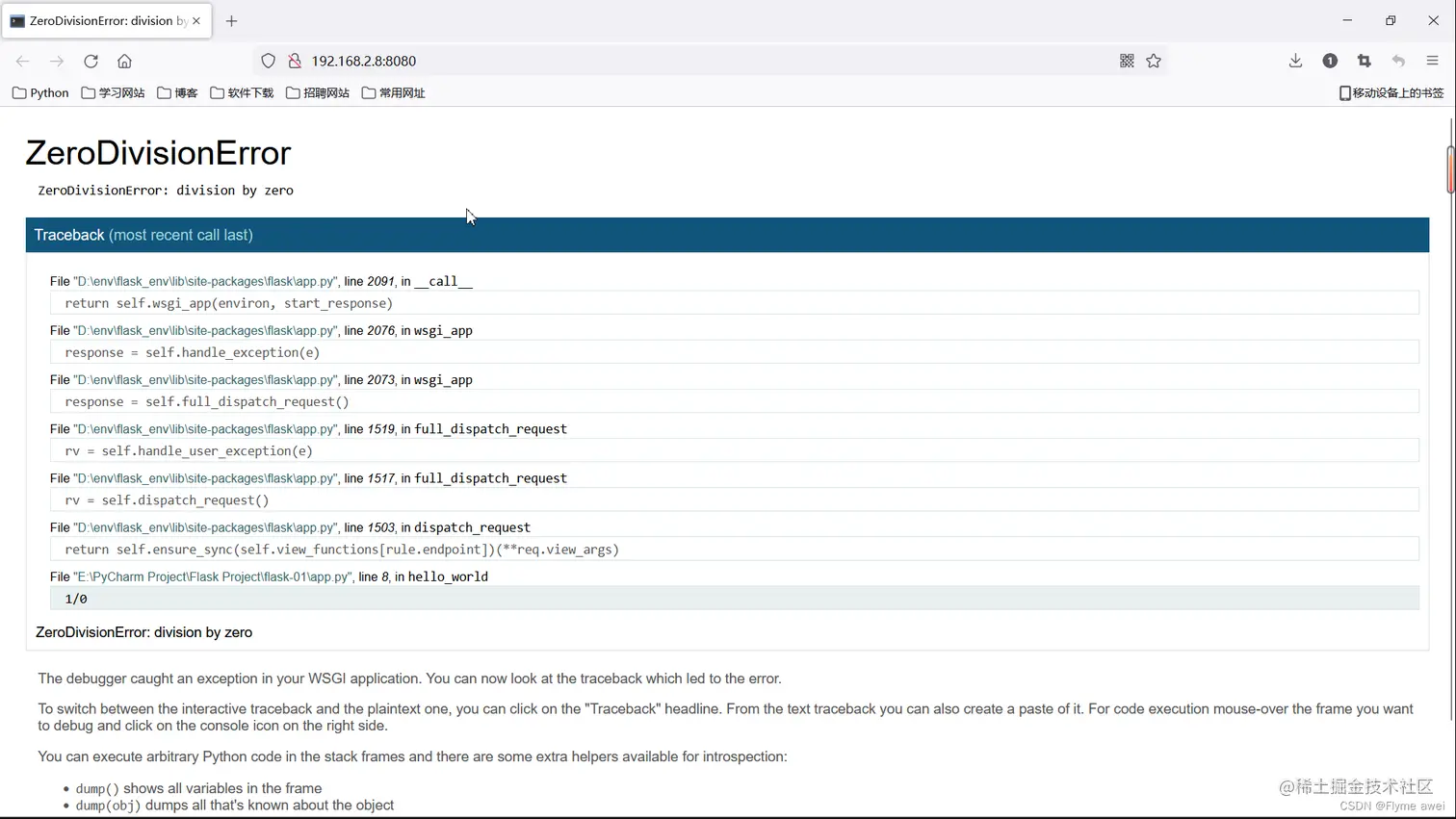Expand frame at line 1519 full_dispatch_request
Image resolution: width=1456 pixels, height=819 pixels.
tap(308, 428)
